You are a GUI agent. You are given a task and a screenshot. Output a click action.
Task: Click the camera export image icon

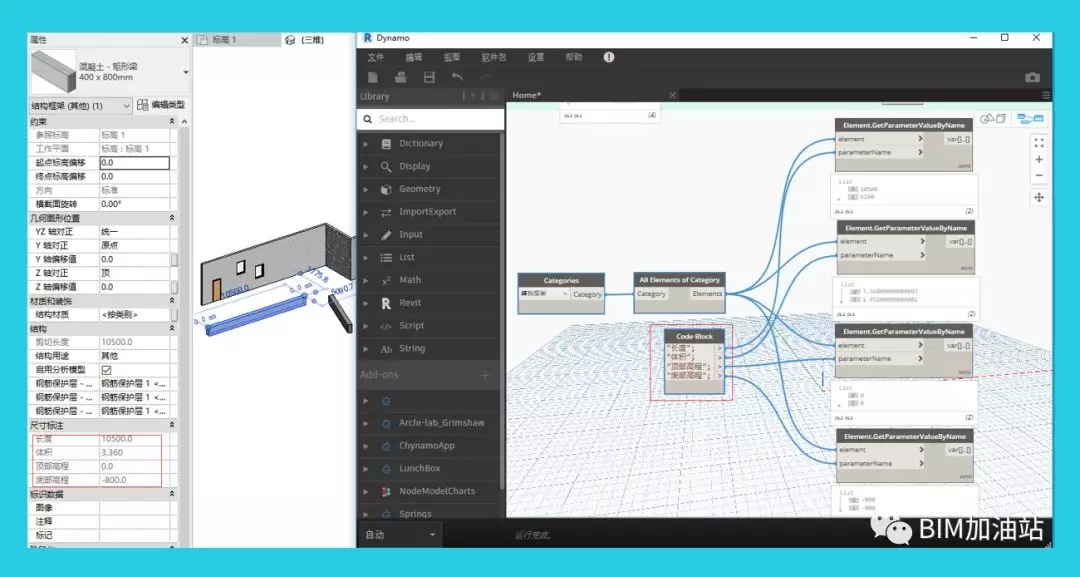[1032, 77]
